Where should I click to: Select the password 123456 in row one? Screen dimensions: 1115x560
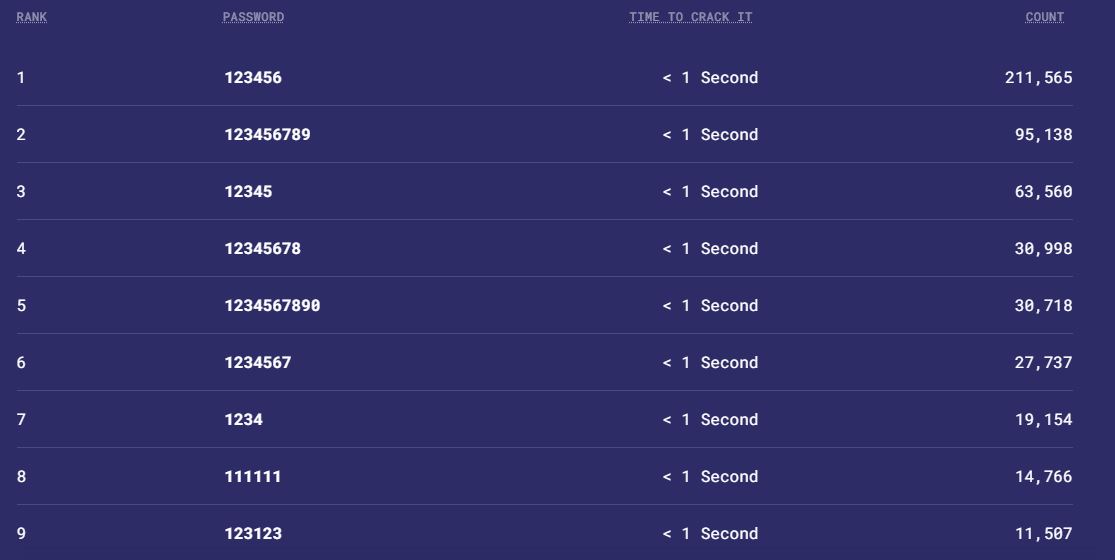253,78
